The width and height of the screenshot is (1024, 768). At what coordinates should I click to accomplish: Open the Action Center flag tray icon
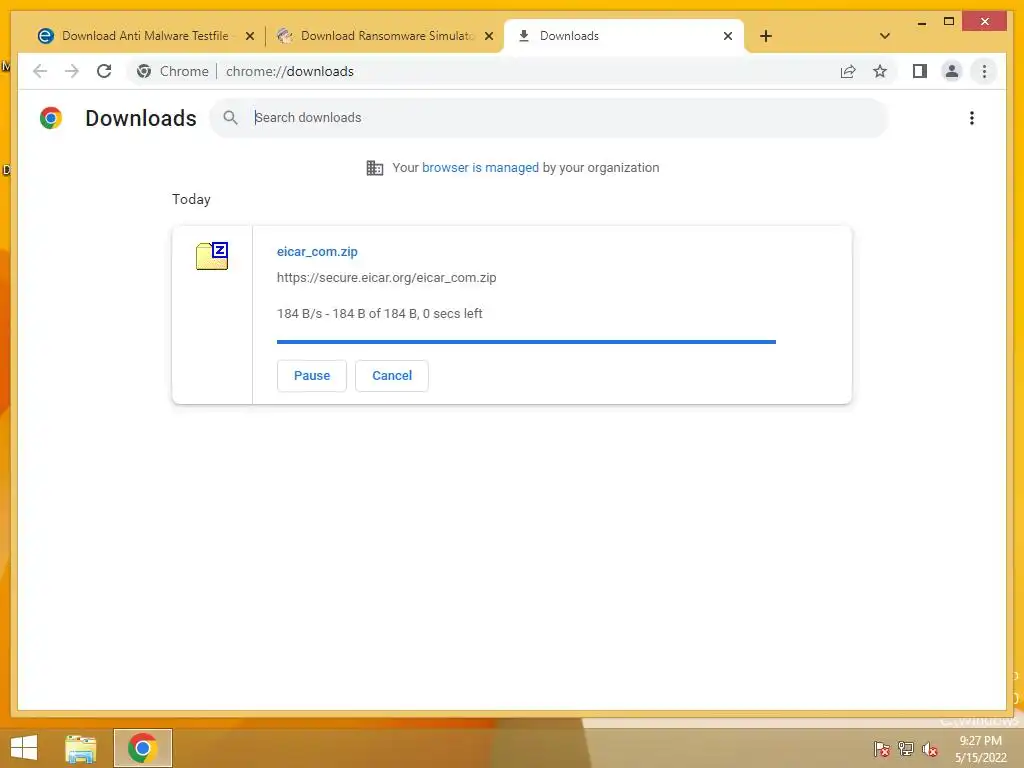pos(882,748)
